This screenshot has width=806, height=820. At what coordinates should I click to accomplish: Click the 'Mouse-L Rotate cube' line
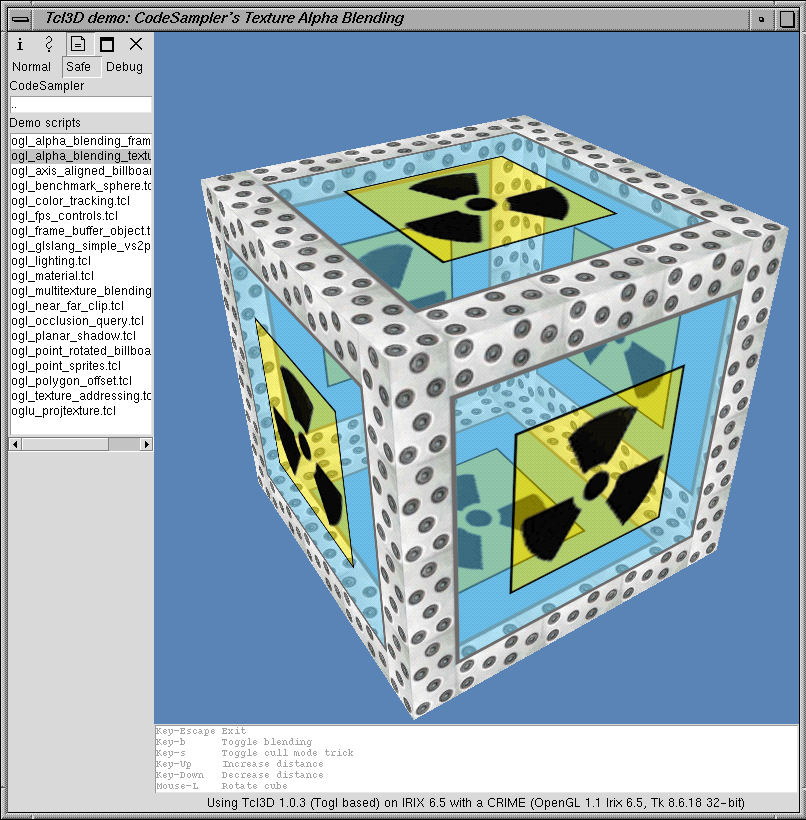[221, 786]
